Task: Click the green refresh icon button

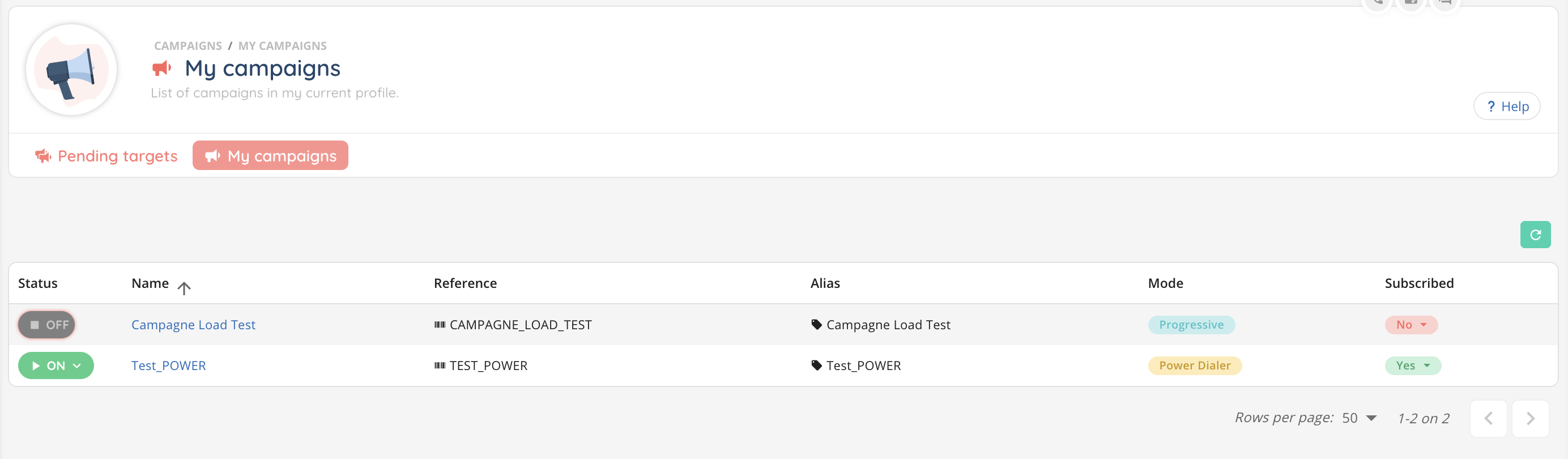Action: 1535,235
